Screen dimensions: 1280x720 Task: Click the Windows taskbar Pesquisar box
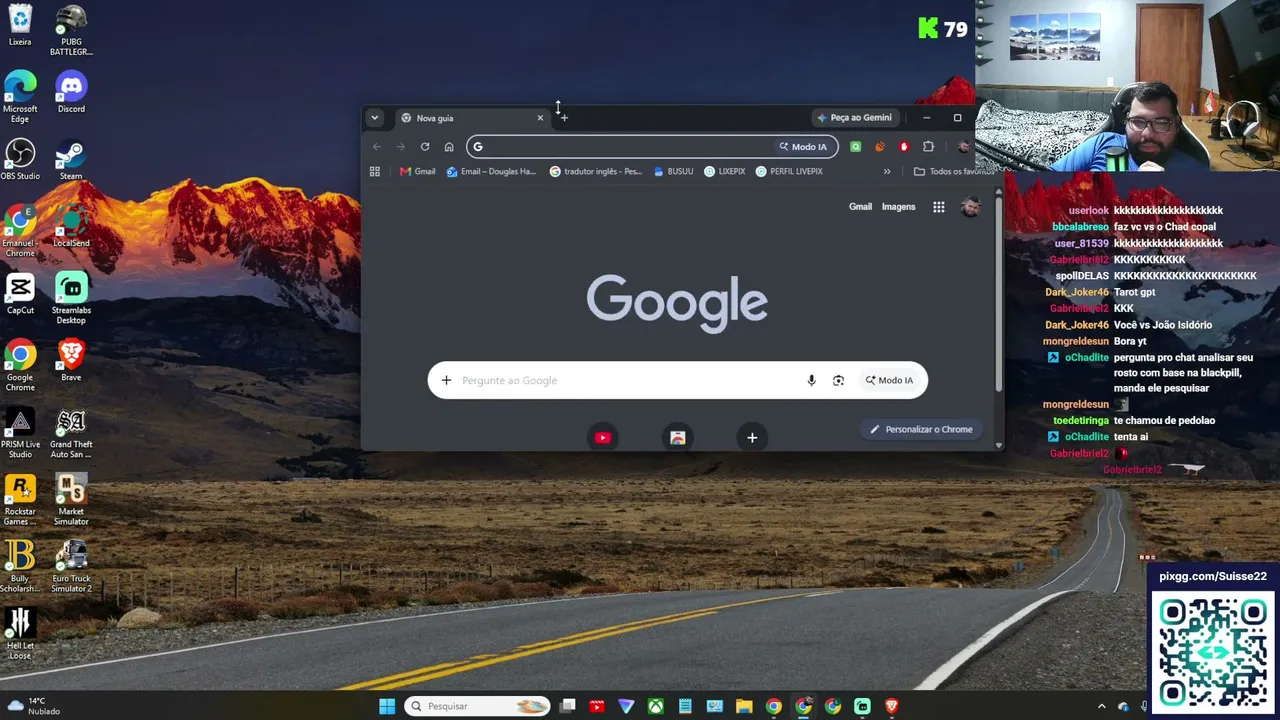tap(478, 706)
